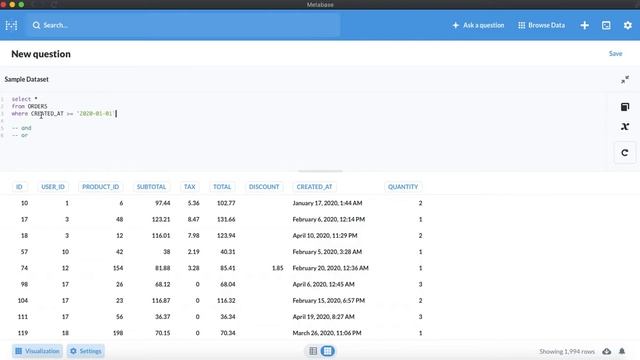Click cell February 6, 2020, 12:14 PM
The image size is (640, 360).
coord(329,219)
